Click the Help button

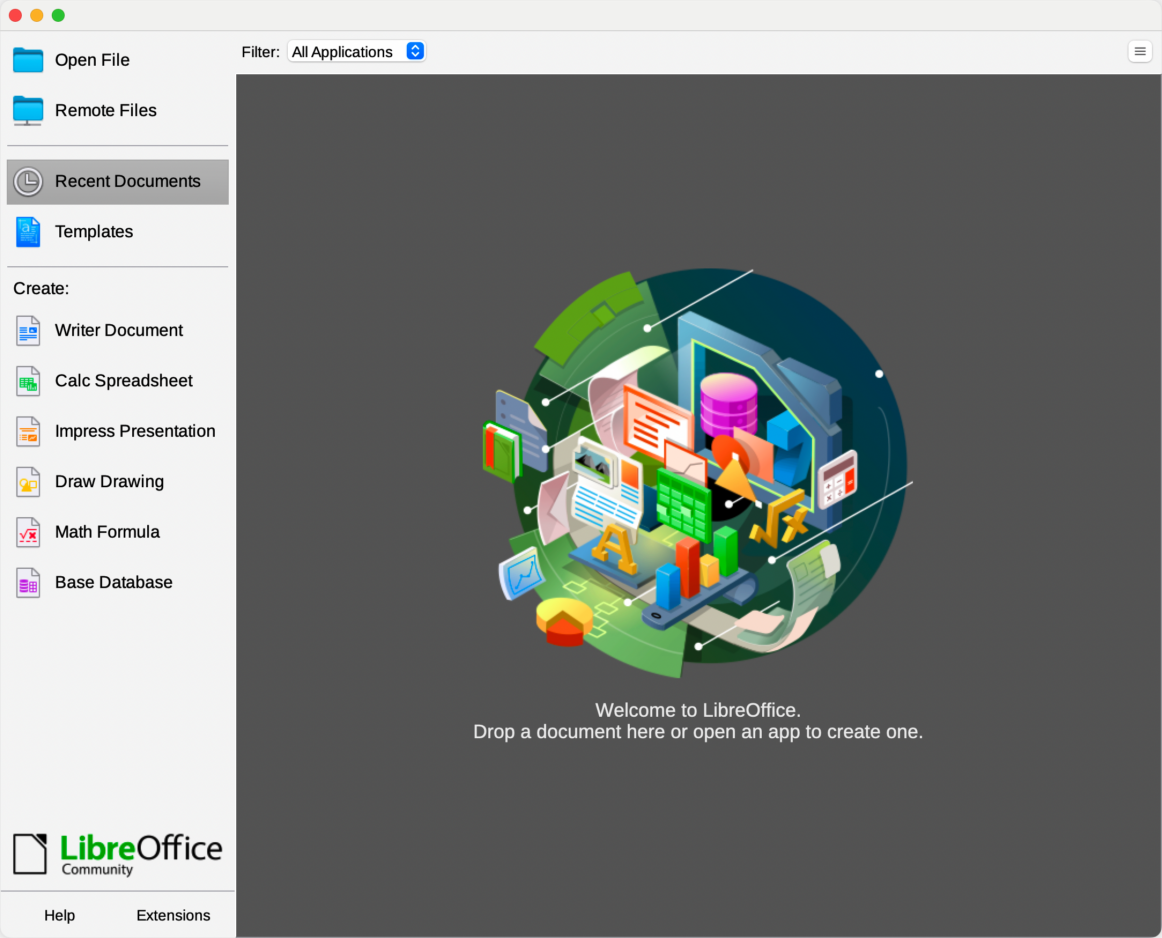(59, 915)
